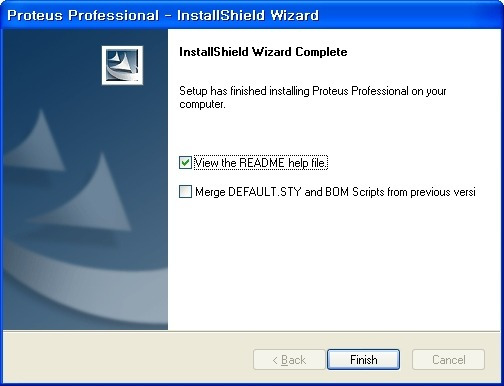This screenshot has height=386, width=504.
Task: Click the disabled Cancel button
Action: 448,359
